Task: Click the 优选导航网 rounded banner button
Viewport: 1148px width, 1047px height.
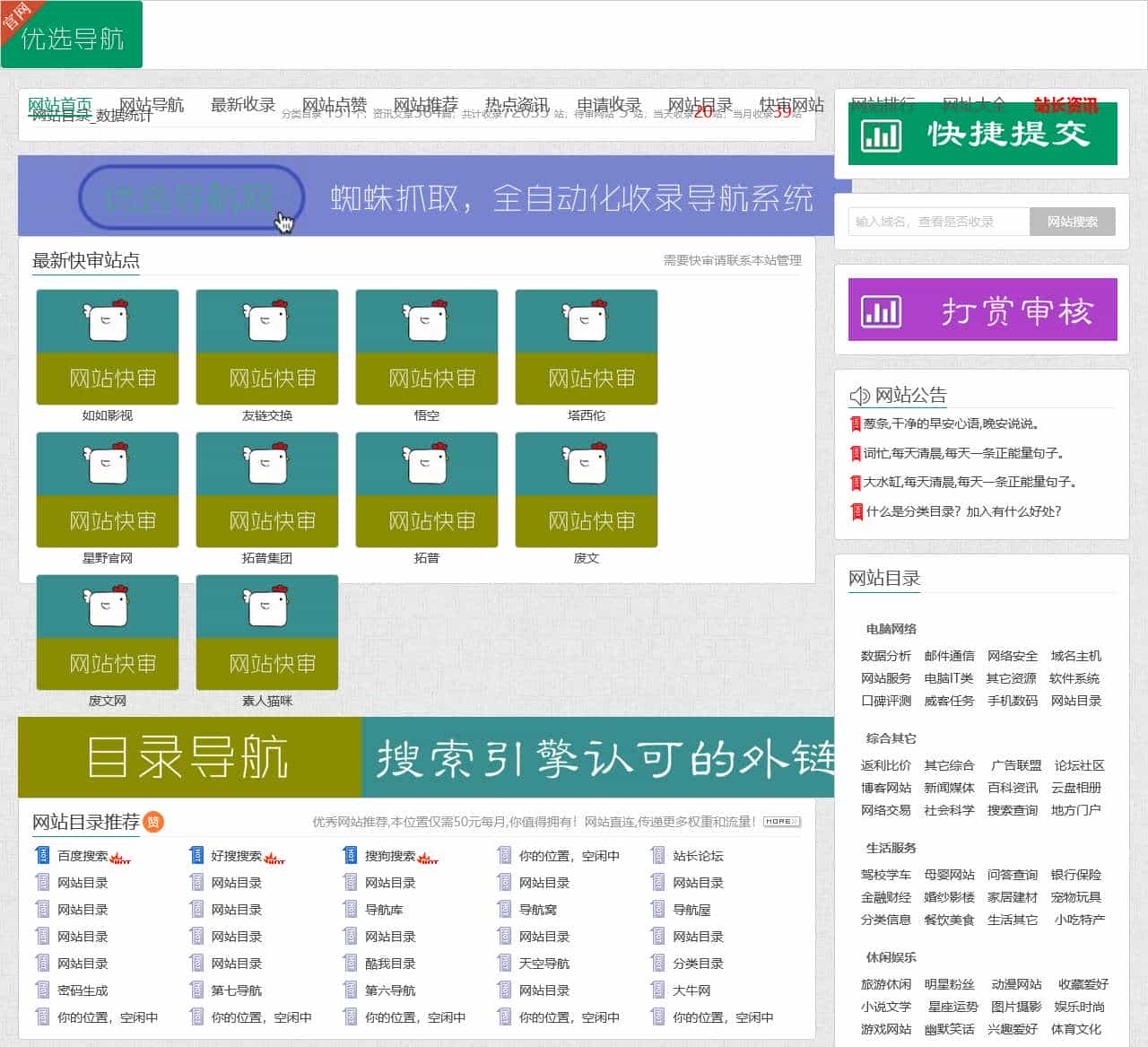Action: point(191,197)
